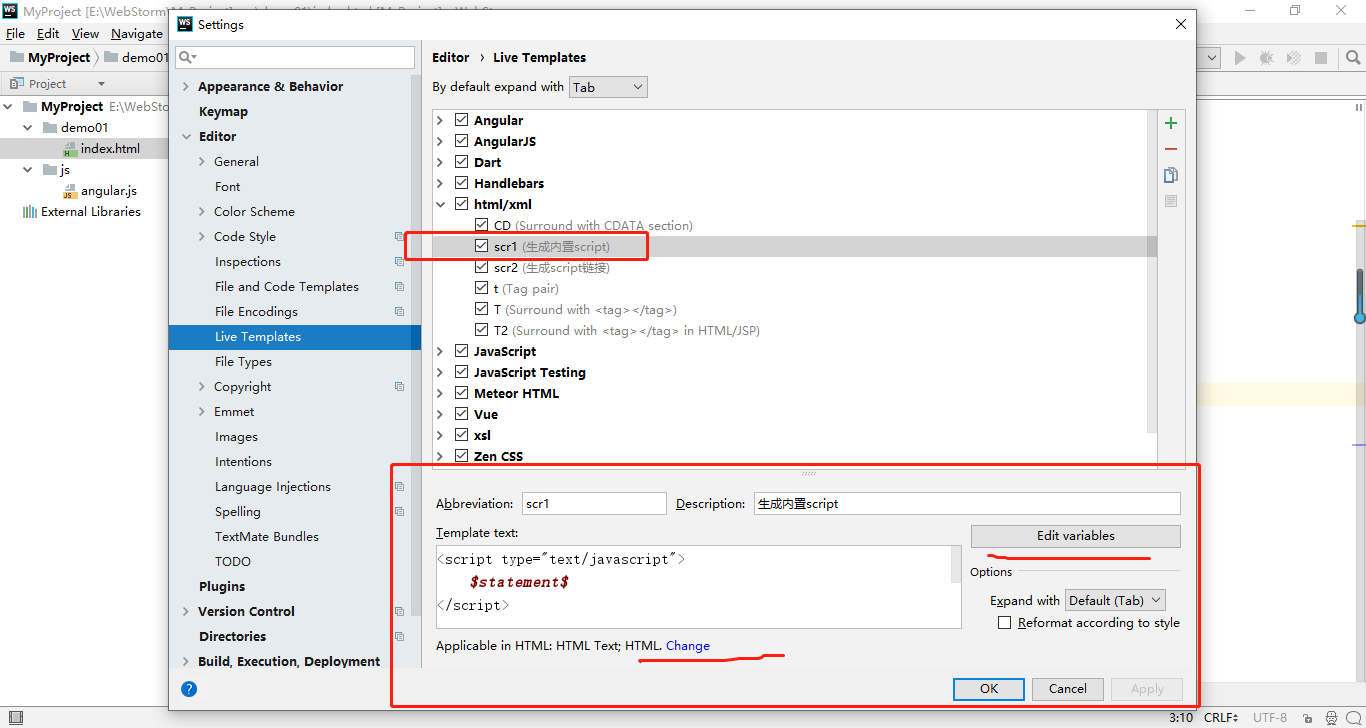
Task: Toggle the JavaScript Testing group checkbox
Action: coord(461,372)
